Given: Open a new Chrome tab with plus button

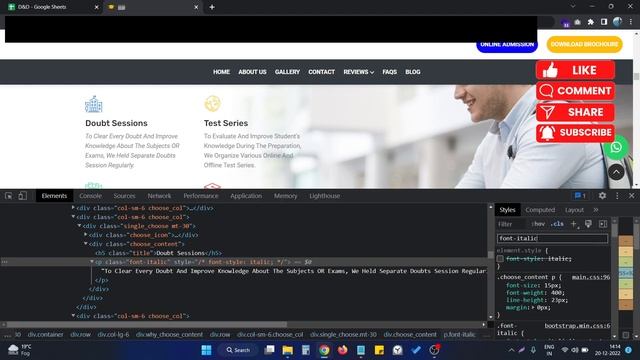Looking at the screenshot, I should coord(212,7).
